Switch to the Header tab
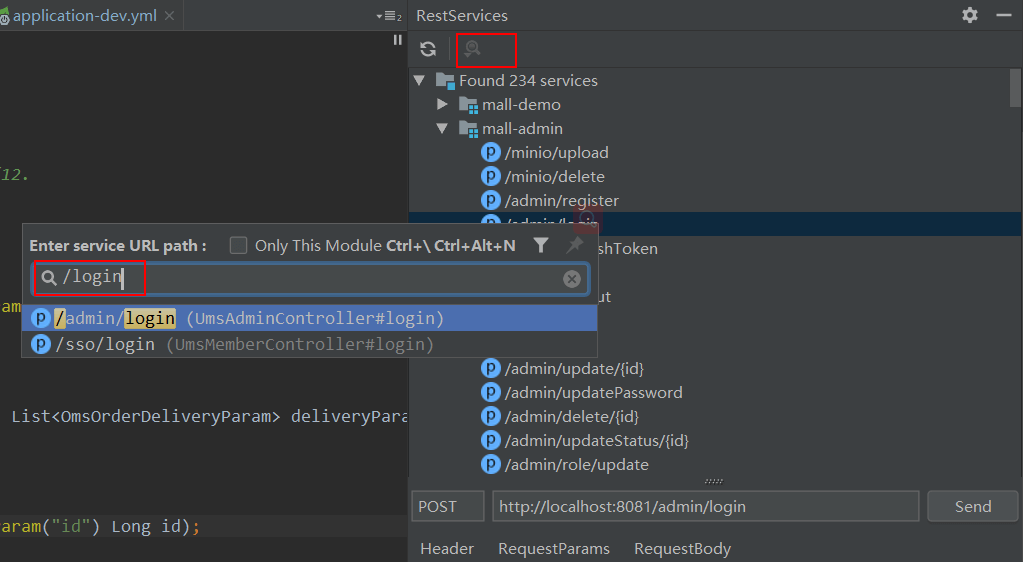Image resolution: width=1023 pixels, height=562 pixels. pyautogui.click(x=447, y=549)
